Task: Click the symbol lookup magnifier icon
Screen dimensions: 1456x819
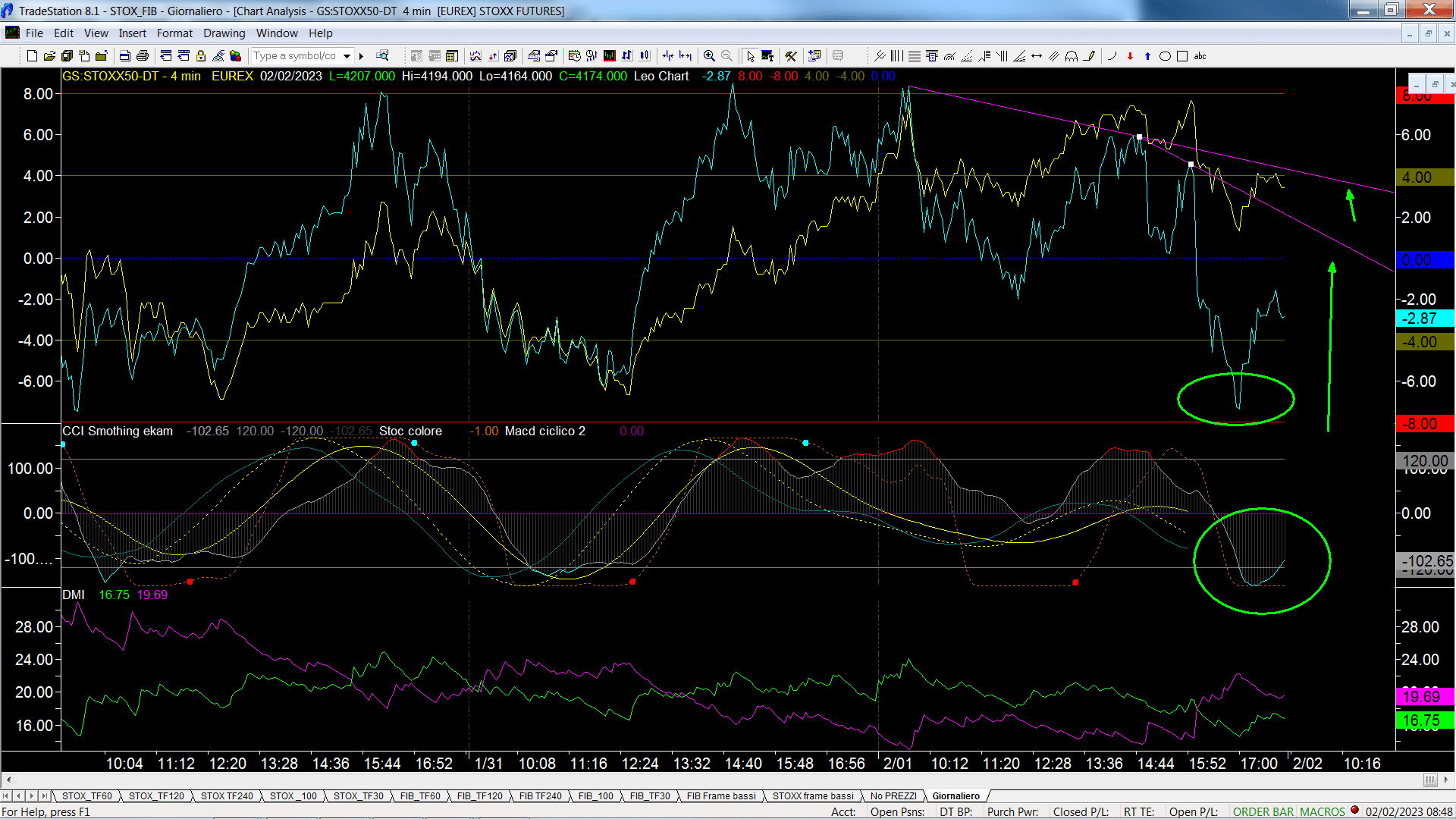Action: point(382,55)
